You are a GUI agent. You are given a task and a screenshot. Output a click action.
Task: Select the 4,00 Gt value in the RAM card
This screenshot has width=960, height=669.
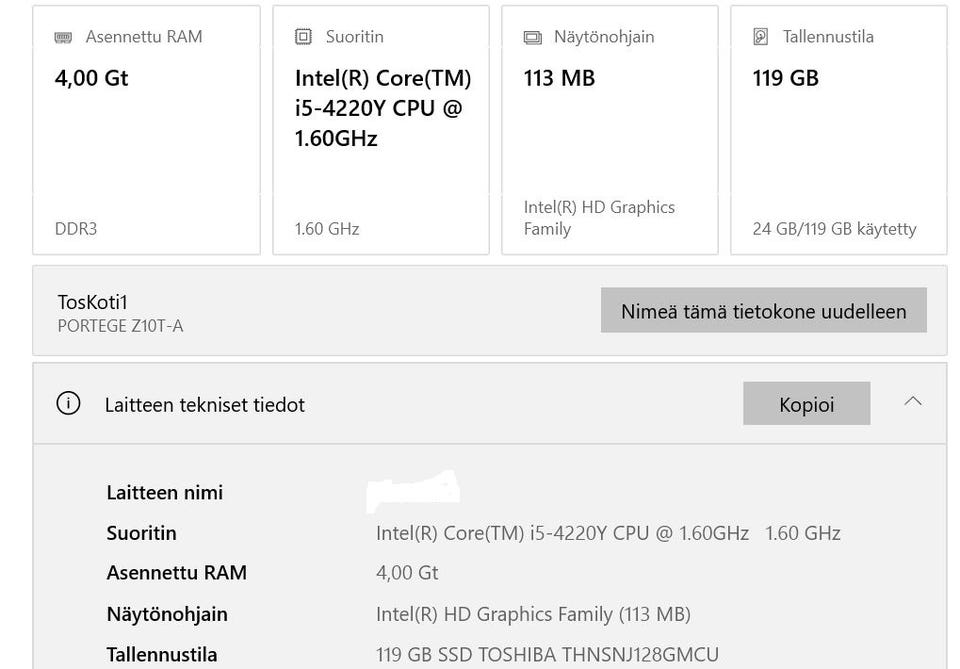pyautogui.click(x=92, y=78)
